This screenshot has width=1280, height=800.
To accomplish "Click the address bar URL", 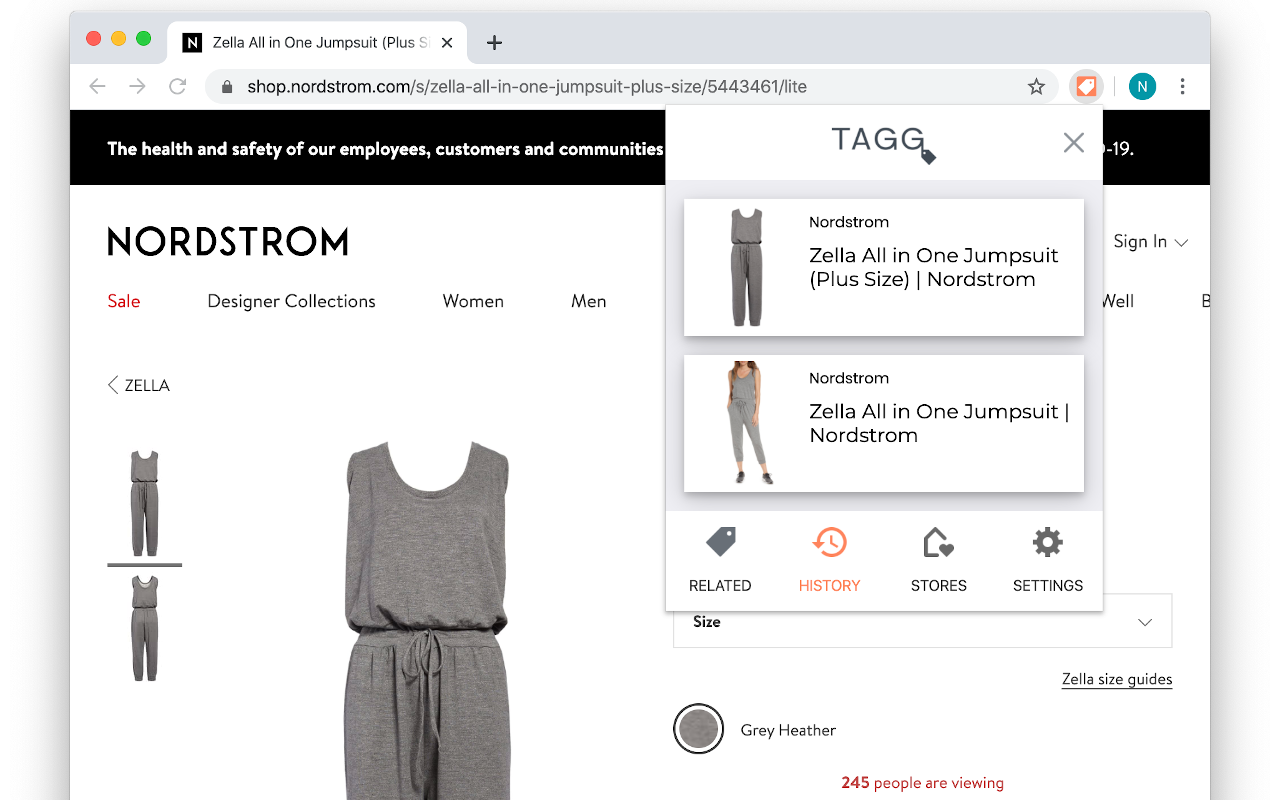I will tap(527, 87).
